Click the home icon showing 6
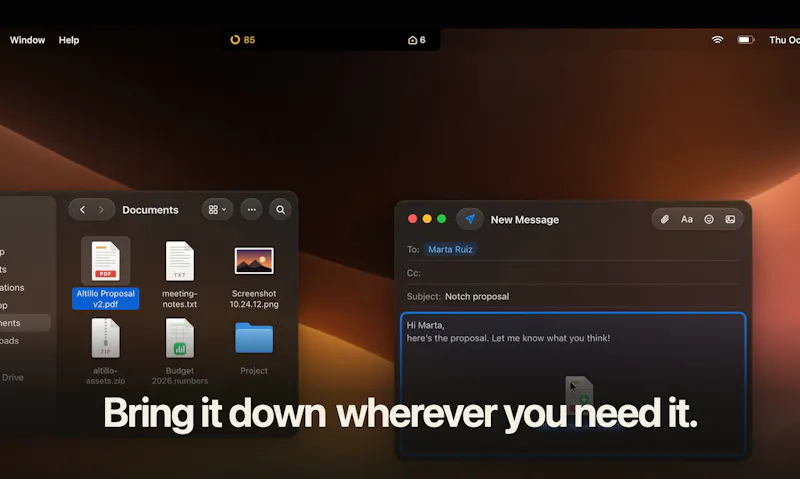Viewport: 800px width, 479px height. click(412, 40)
